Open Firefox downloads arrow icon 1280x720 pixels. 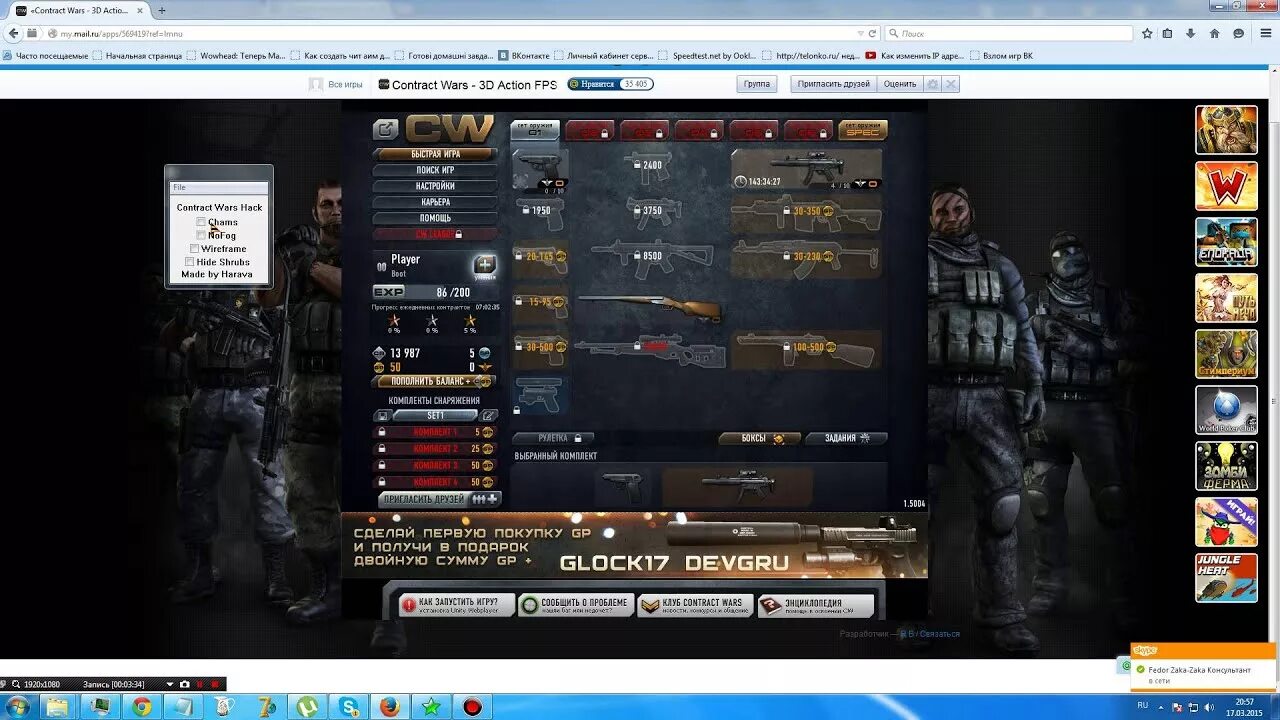coord(1191,33)
